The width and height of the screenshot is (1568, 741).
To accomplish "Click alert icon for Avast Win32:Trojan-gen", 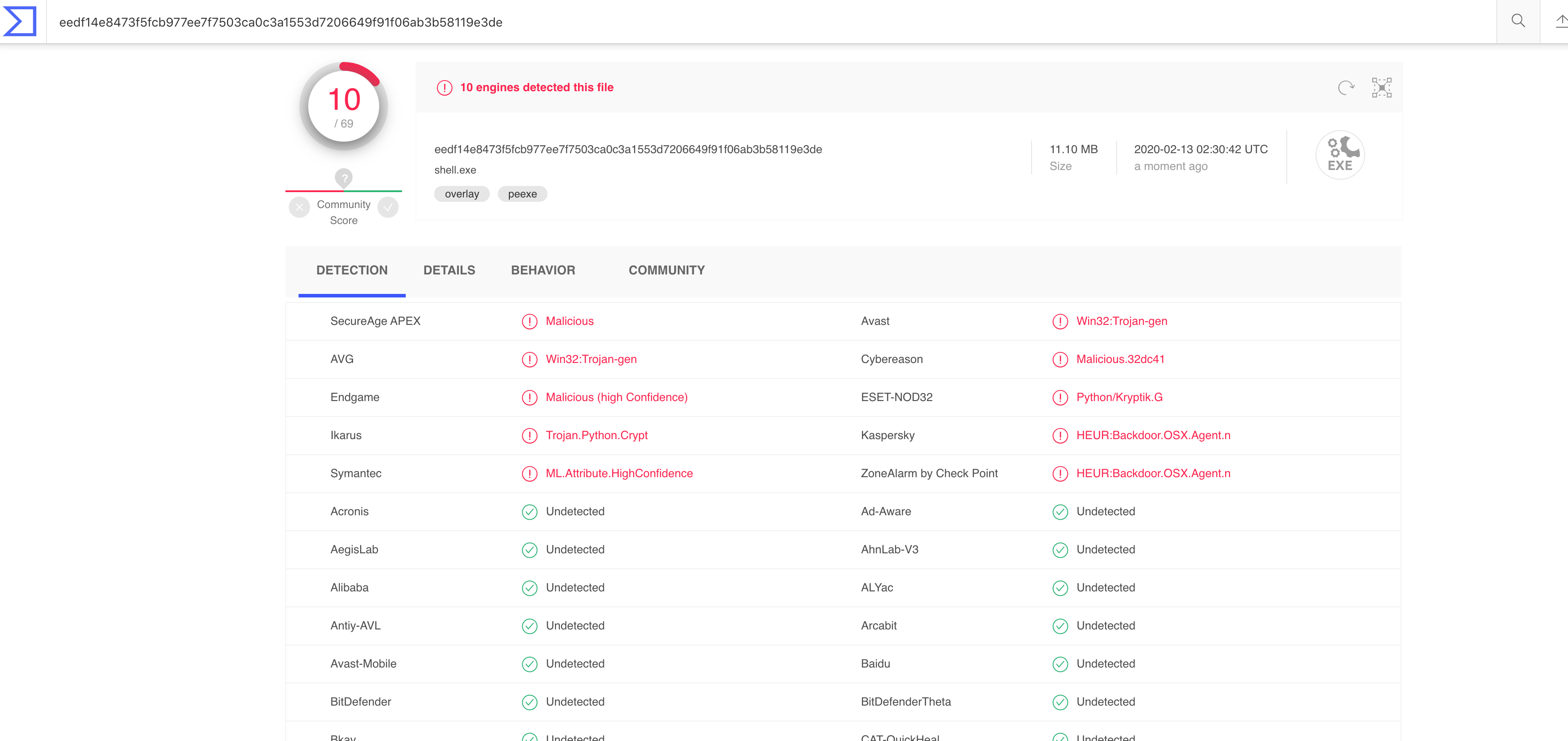I will tap(1060, 321).
